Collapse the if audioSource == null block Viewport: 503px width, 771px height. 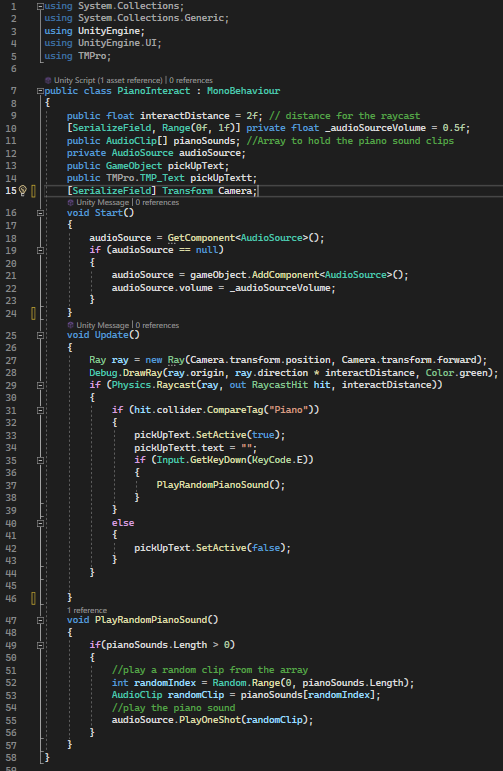coord(40,250)
